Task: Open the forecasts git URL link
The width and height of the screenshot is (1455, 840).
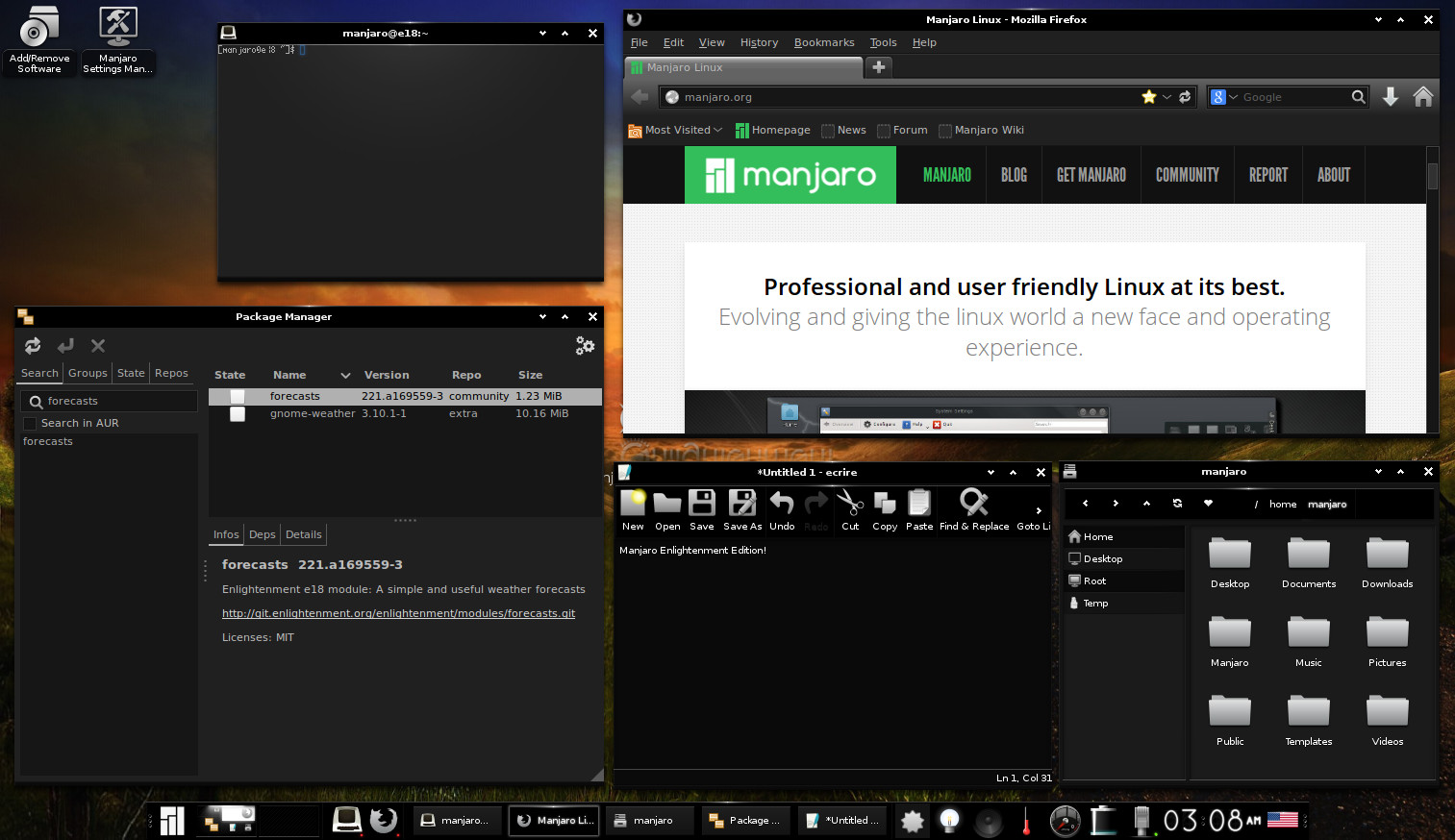Action: tap(398, 613)
